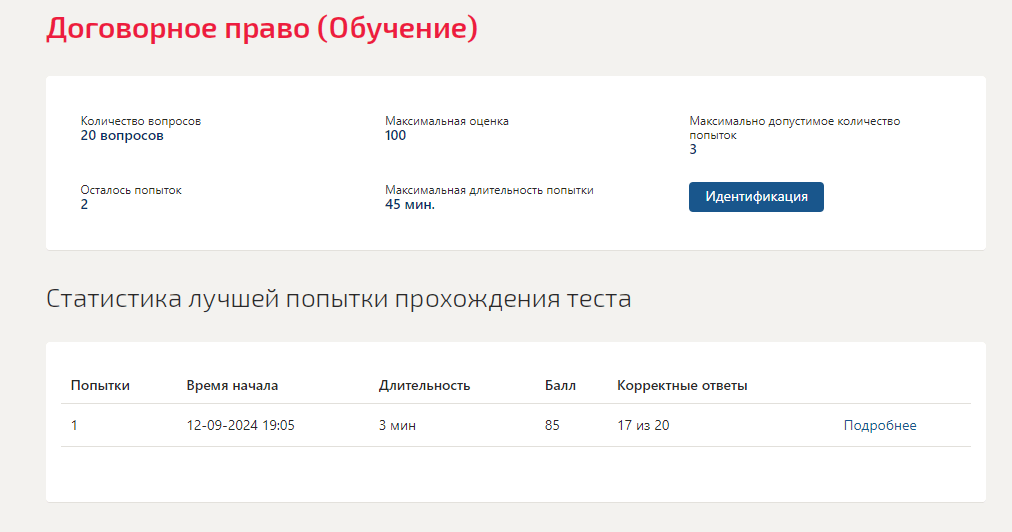
Task: Click the Максимально допустимое количество попыток label
Action: (x=794, y=128)
